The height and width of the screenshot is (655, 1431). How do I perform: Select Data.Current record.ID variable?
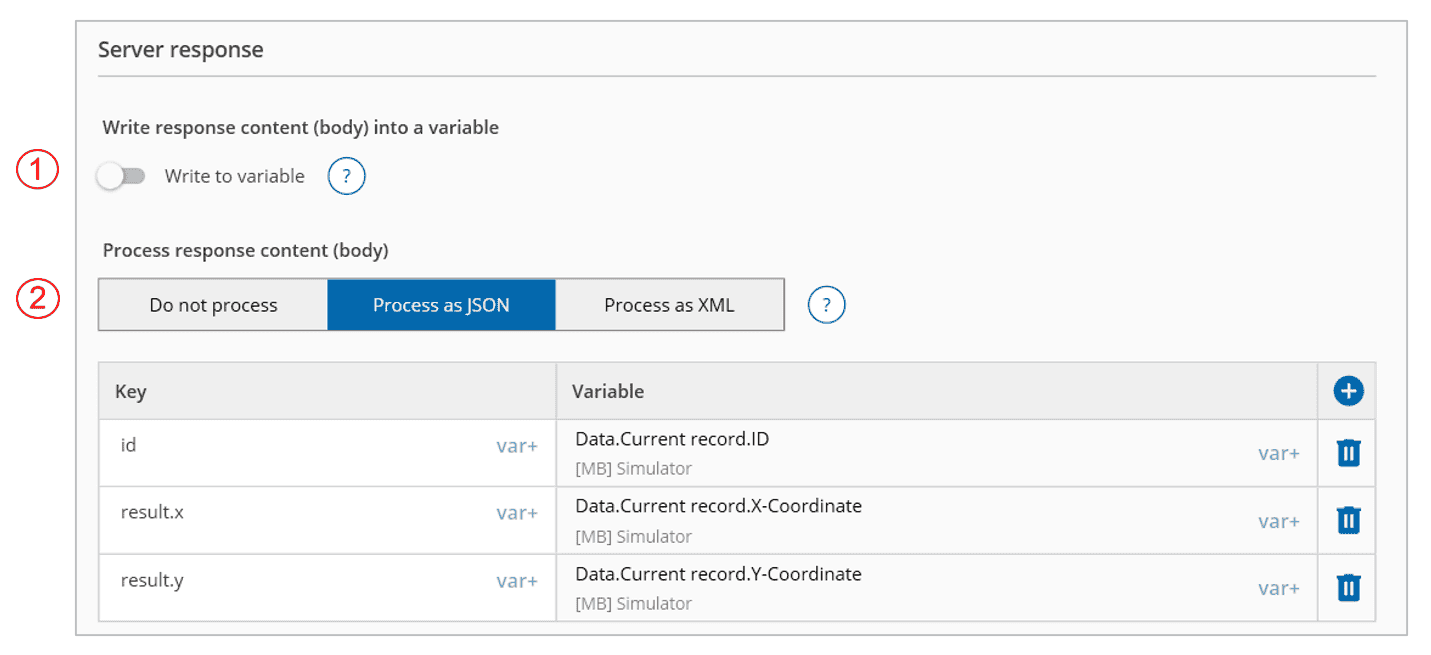tap(672, 439)
